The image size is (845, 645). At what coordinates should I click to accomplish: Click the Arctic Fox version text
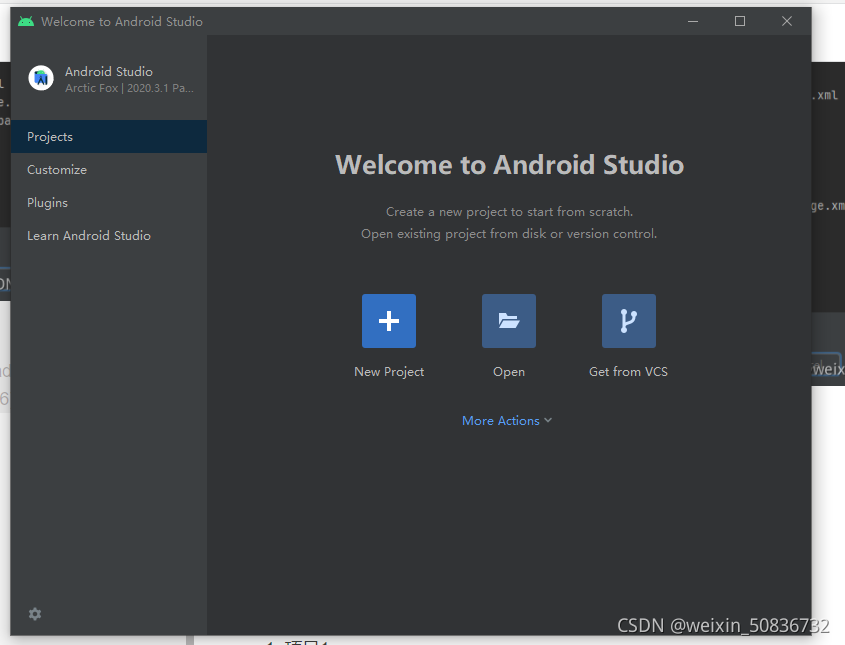pos(129,88)
